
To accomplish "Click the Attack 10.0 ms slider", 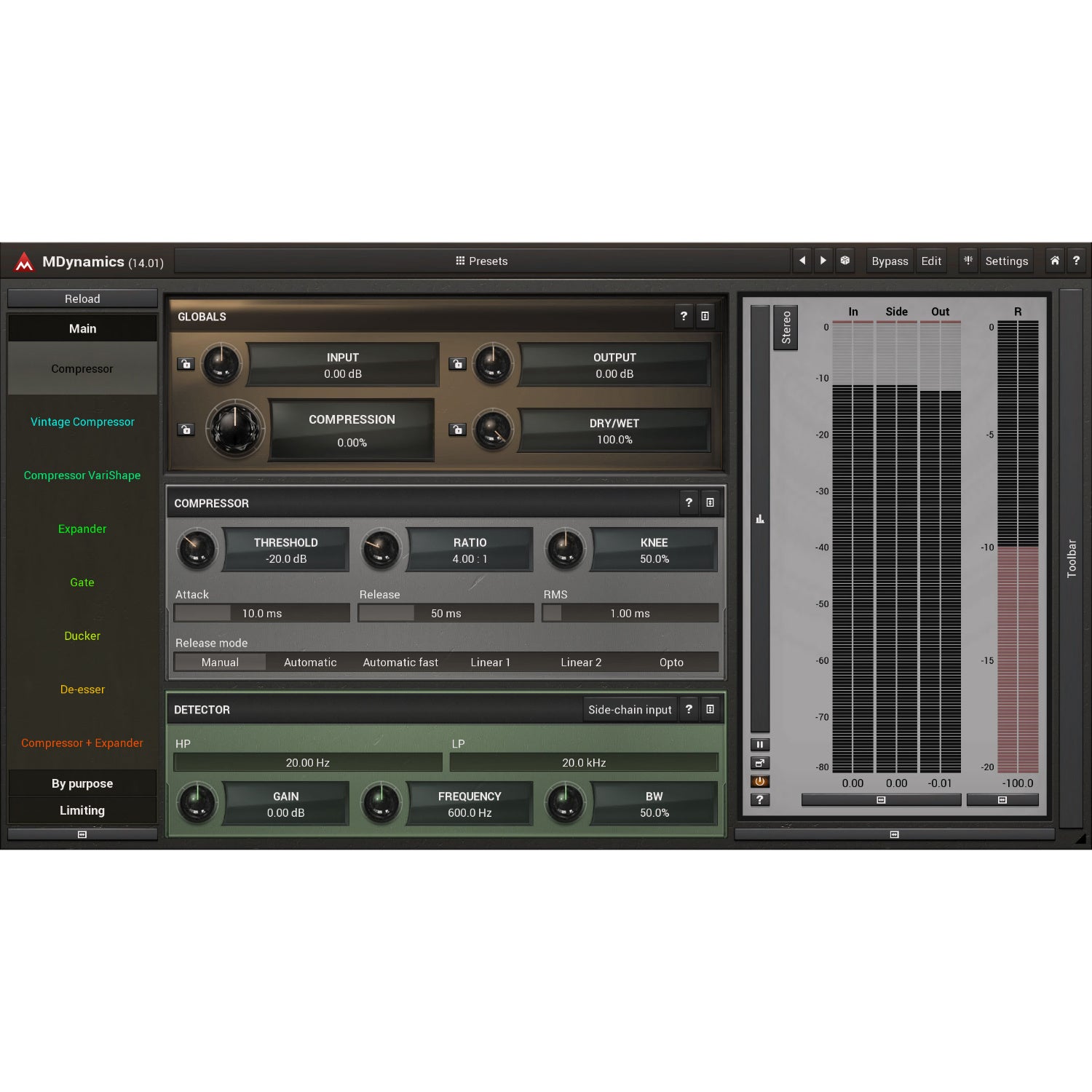I will [262, 613].
